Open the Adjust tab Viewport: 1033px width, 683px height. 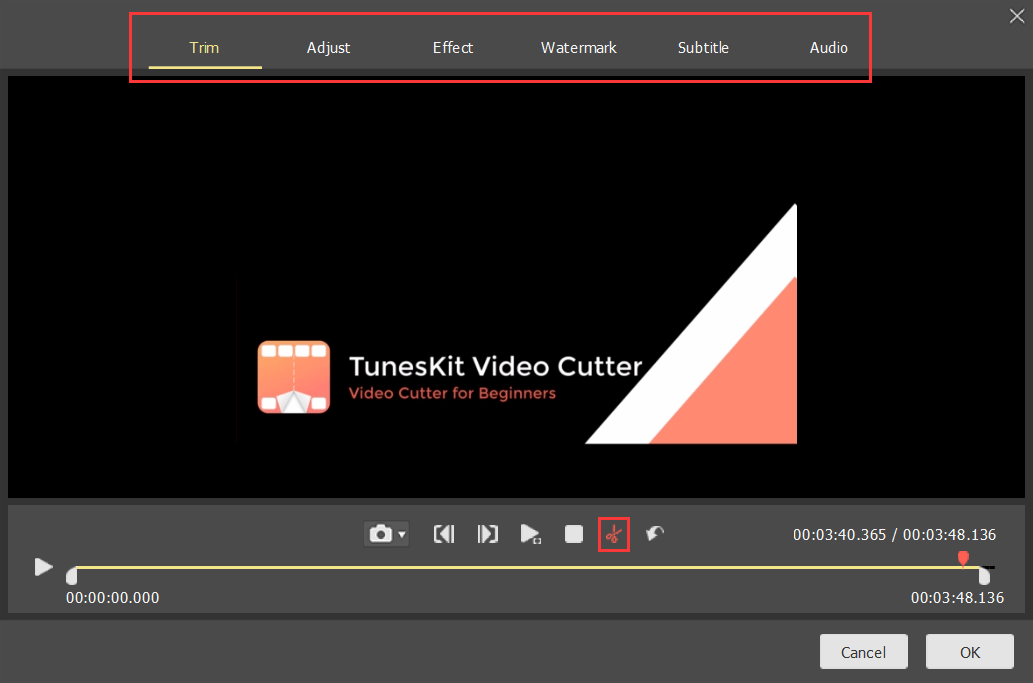pos(328,47)
